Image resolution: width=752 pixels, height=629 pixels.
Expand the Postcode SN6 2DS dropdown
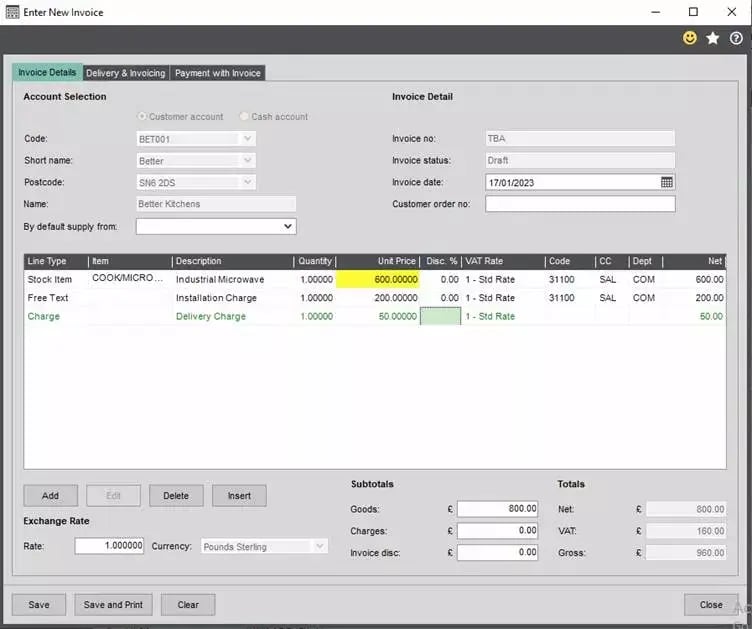(x=247, y=182)
